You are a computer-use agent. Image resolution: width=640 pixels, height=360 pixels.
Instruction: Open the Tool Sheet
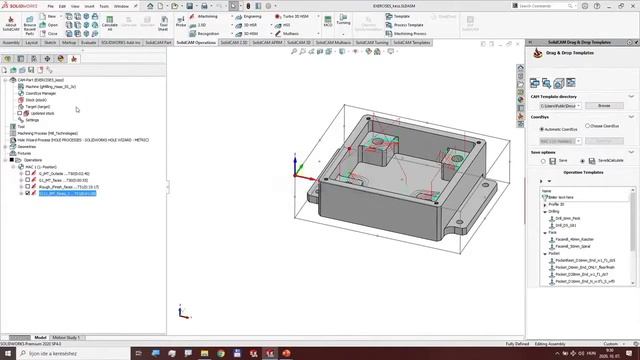(163, 24)
